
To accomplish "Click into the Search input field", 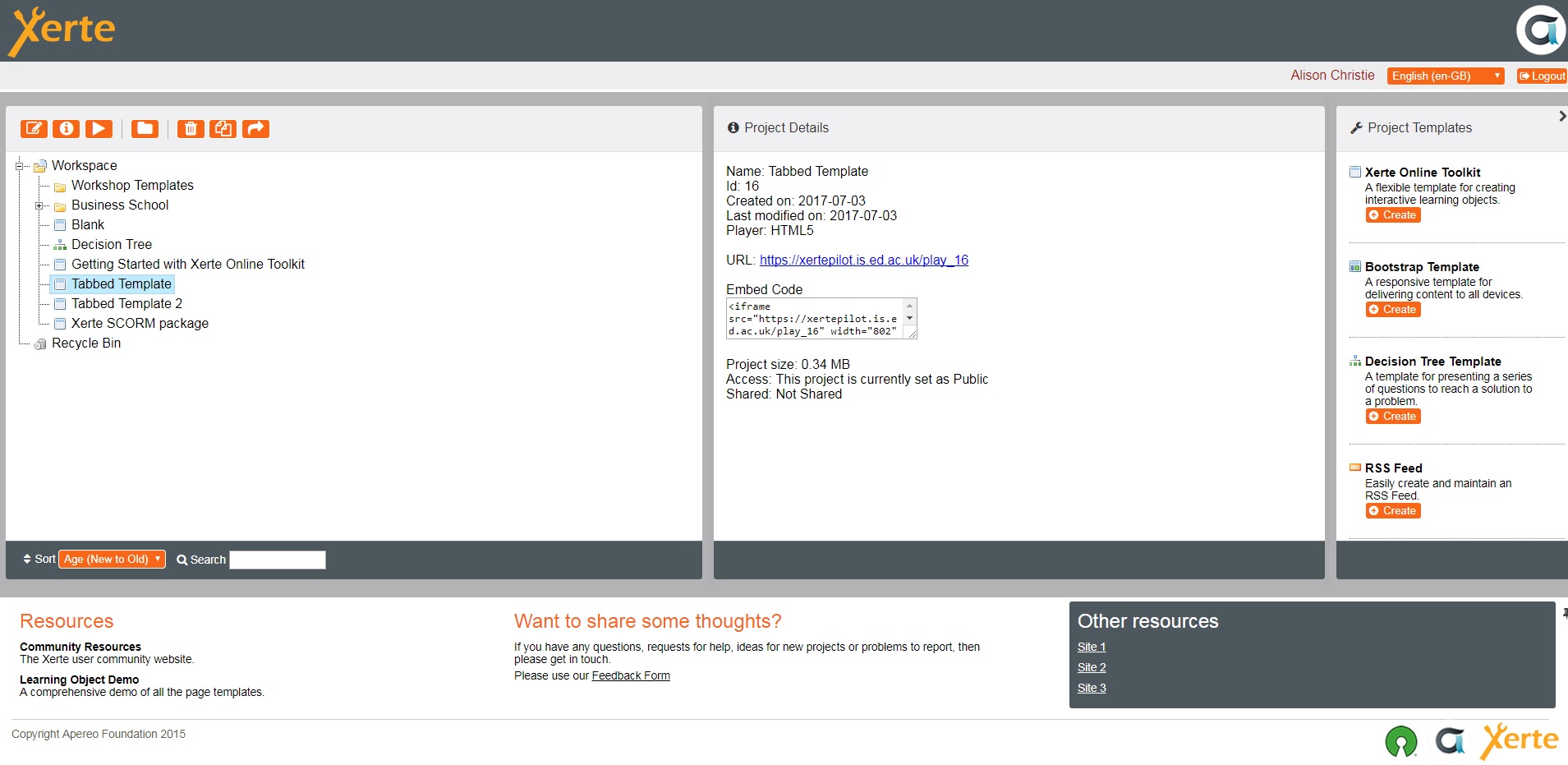I will [x=278, y=560].
